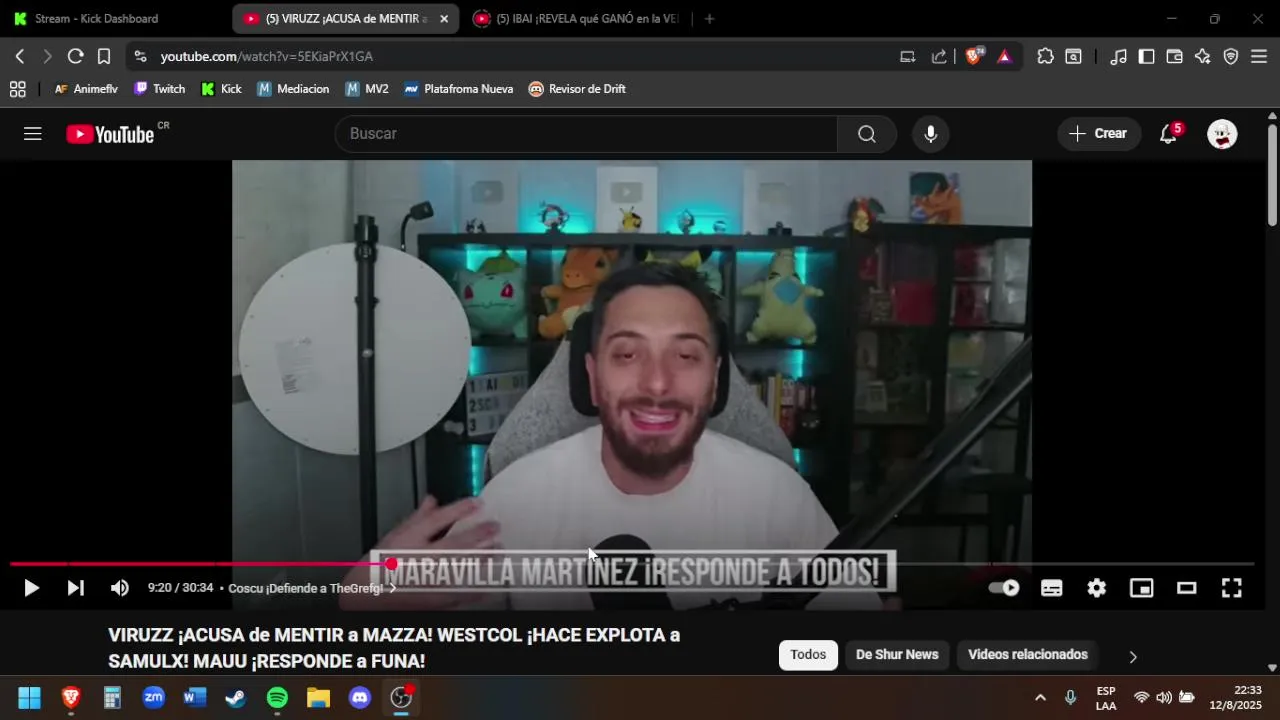Go back in browser history
This screenshot has width=1280, height=720.
tap(19, 57)
